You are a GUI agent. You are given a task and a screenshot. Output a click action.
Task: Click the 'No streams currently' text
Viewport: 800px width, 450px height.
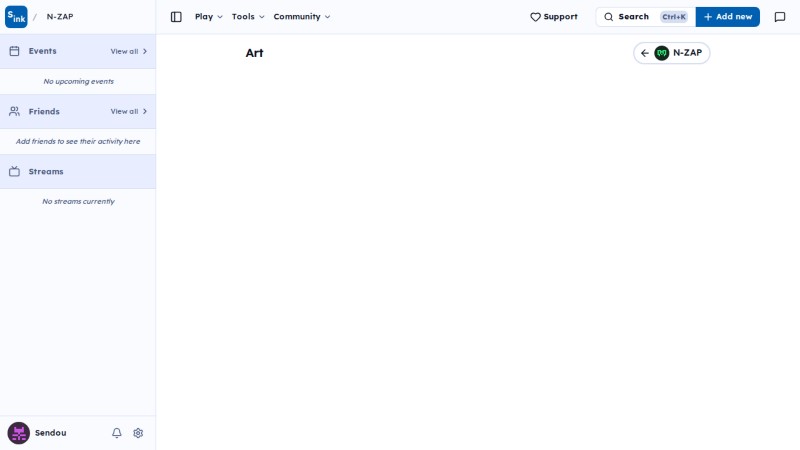tap(79, 202)
